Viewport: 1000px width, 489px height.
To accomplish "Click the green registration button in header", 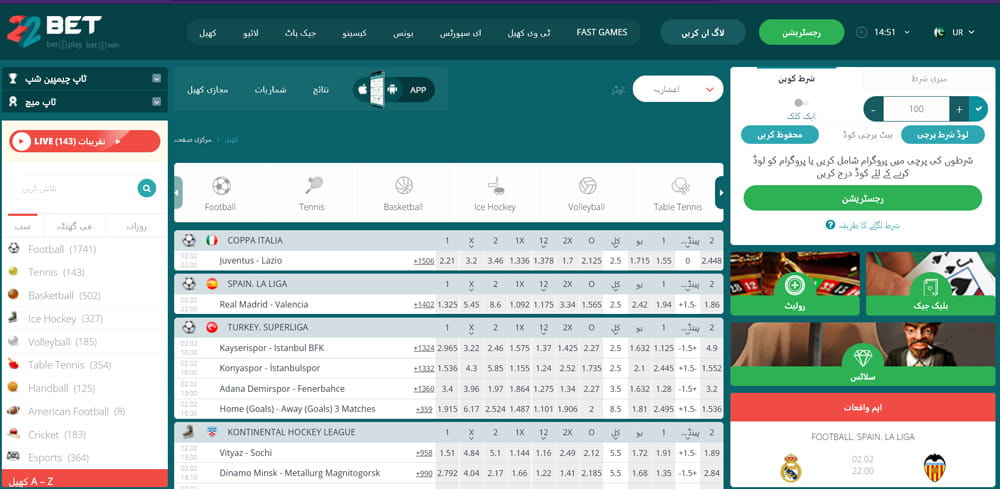I will (802, 32).
